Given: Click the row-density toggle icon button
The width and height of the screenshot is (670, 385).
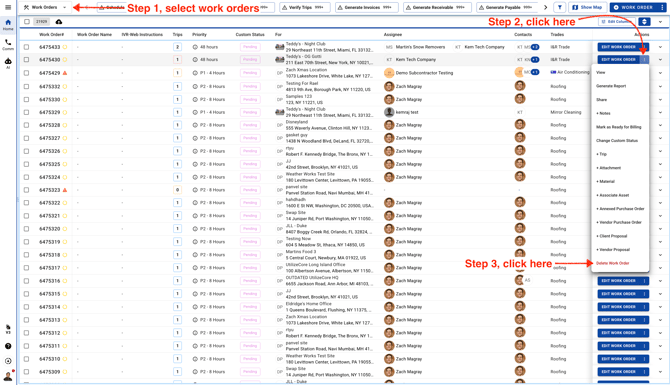Looking at the screenshot, I should click(644, 22).
